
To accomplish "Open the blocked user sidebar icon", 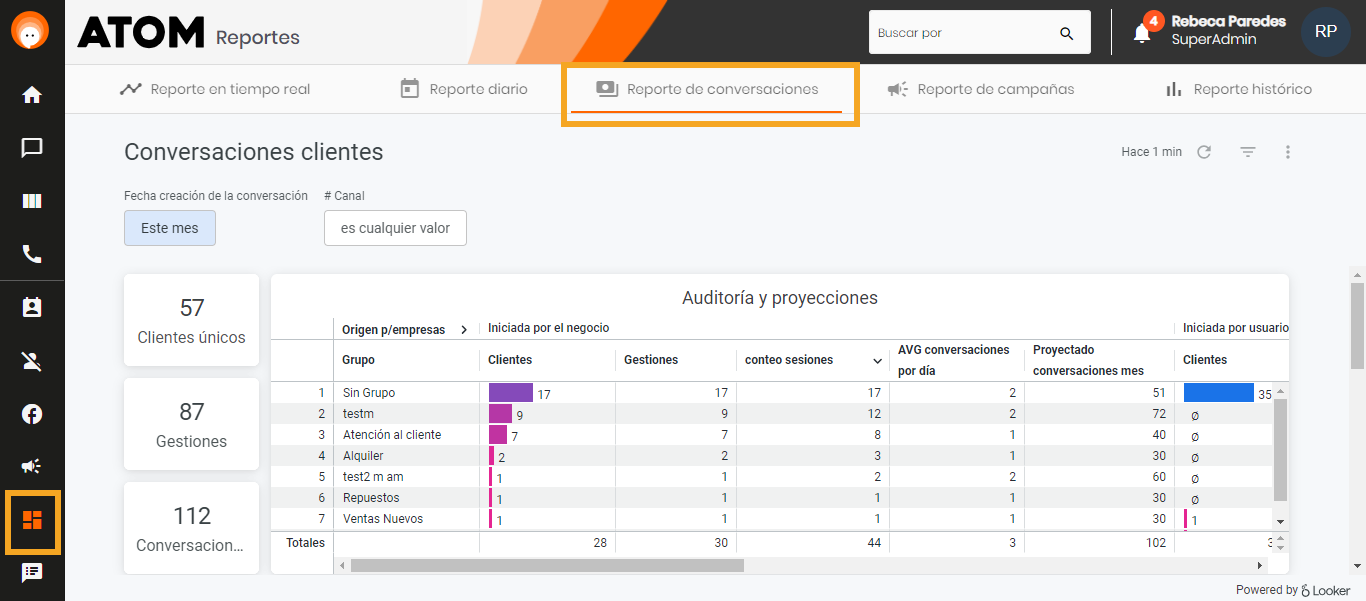I will pos(32,361).
